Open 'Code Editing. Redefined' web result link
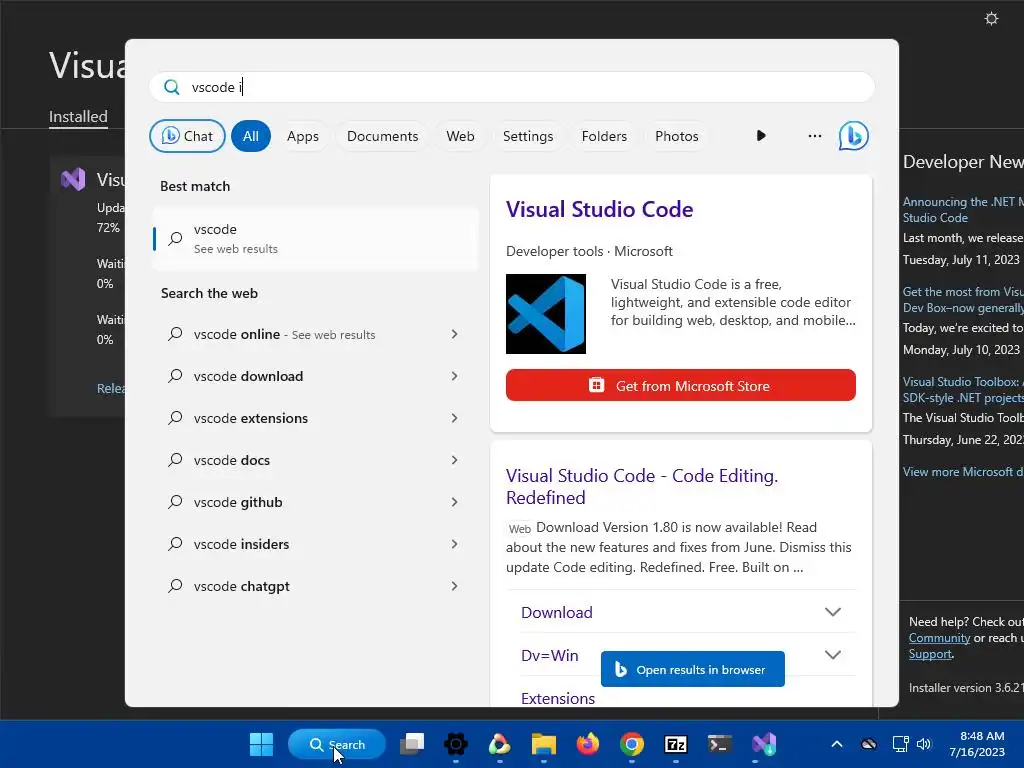Screen dimensions: 1024x768 pyautogui.click(x=641, y=487)
